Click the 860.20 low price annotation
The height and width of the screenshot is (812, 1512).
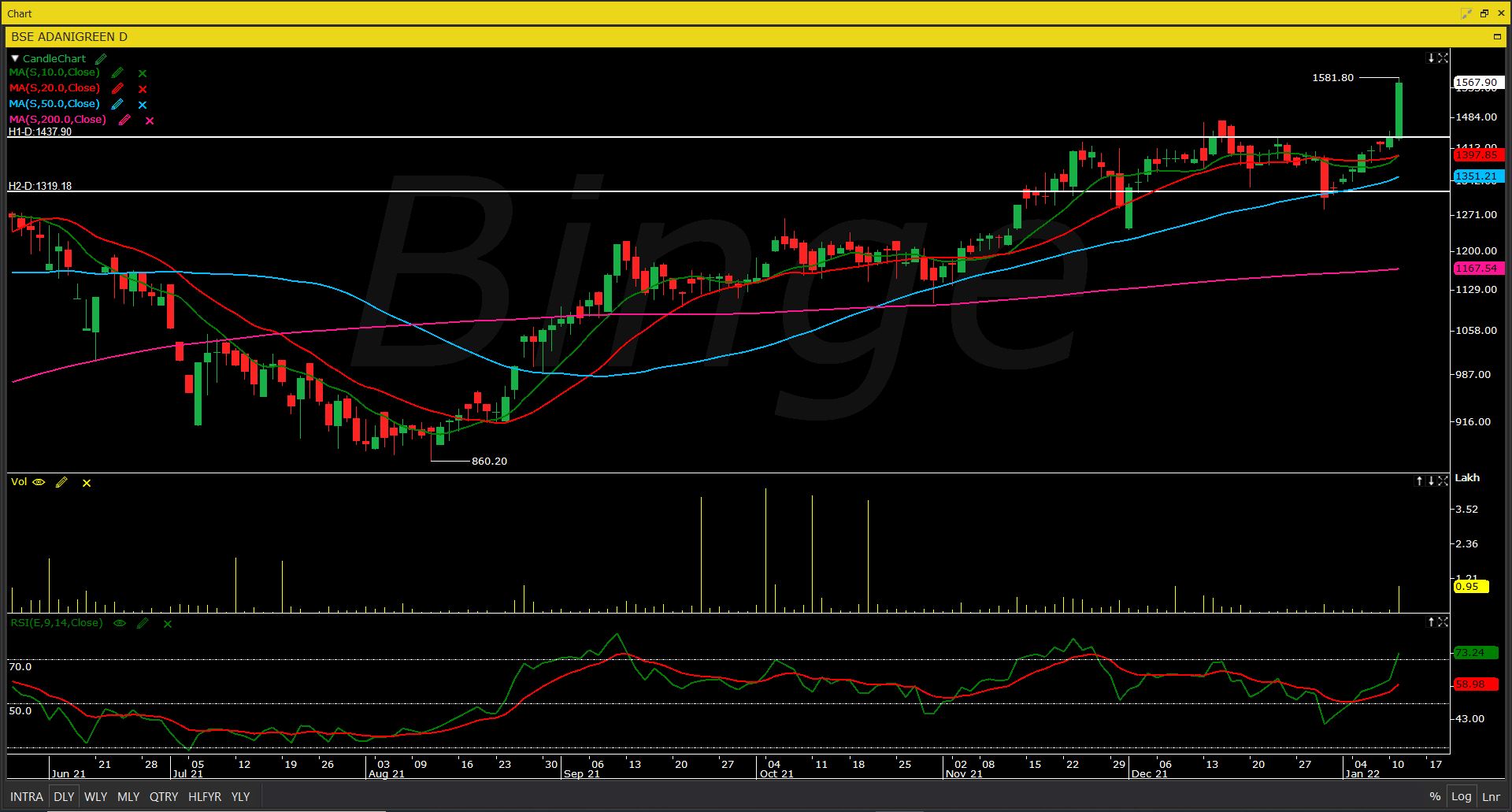(x=489, y=461)
